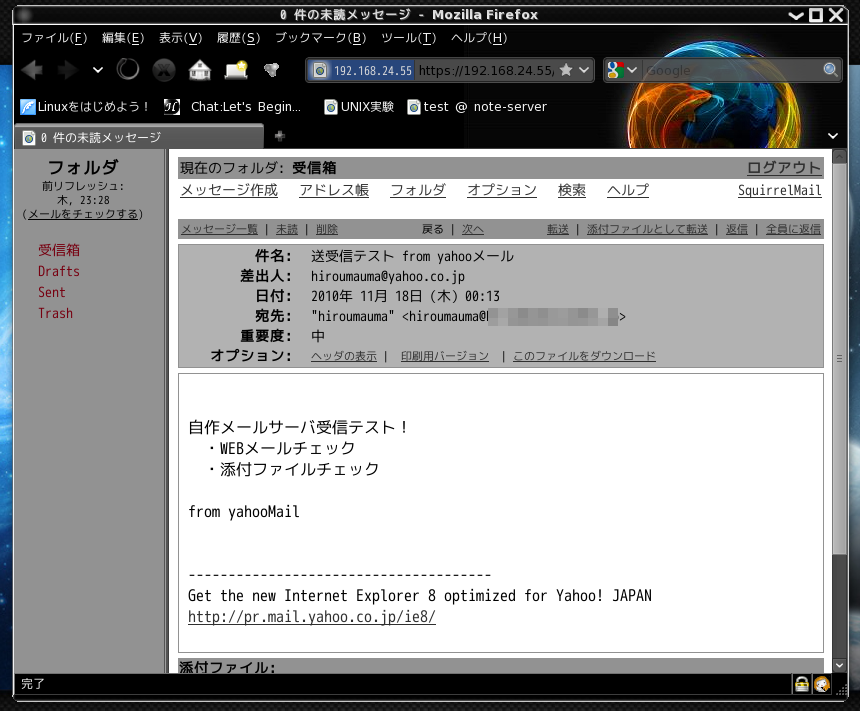
Task: Open 印刷用バージョン link
Action: pyautogui.click(x=445, y=356)
